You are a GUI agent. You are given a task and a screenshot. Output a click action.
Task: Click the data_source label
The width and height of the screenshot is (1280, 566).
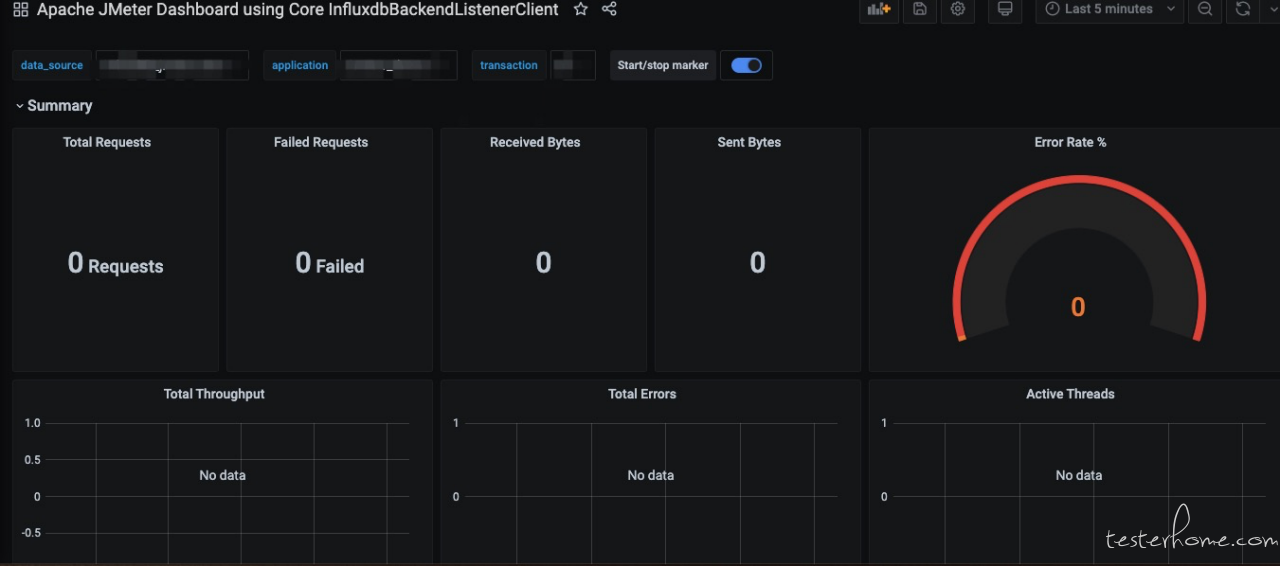point(52,65)
